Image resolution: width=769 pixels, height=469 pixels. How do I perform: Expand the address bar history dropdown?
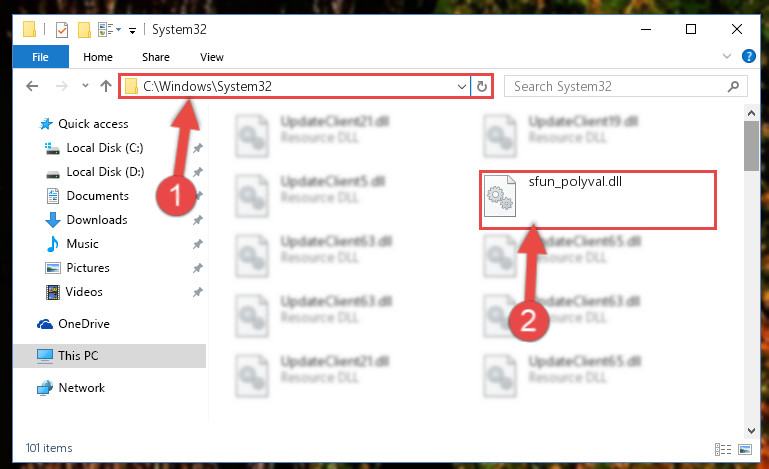point(461,86)
